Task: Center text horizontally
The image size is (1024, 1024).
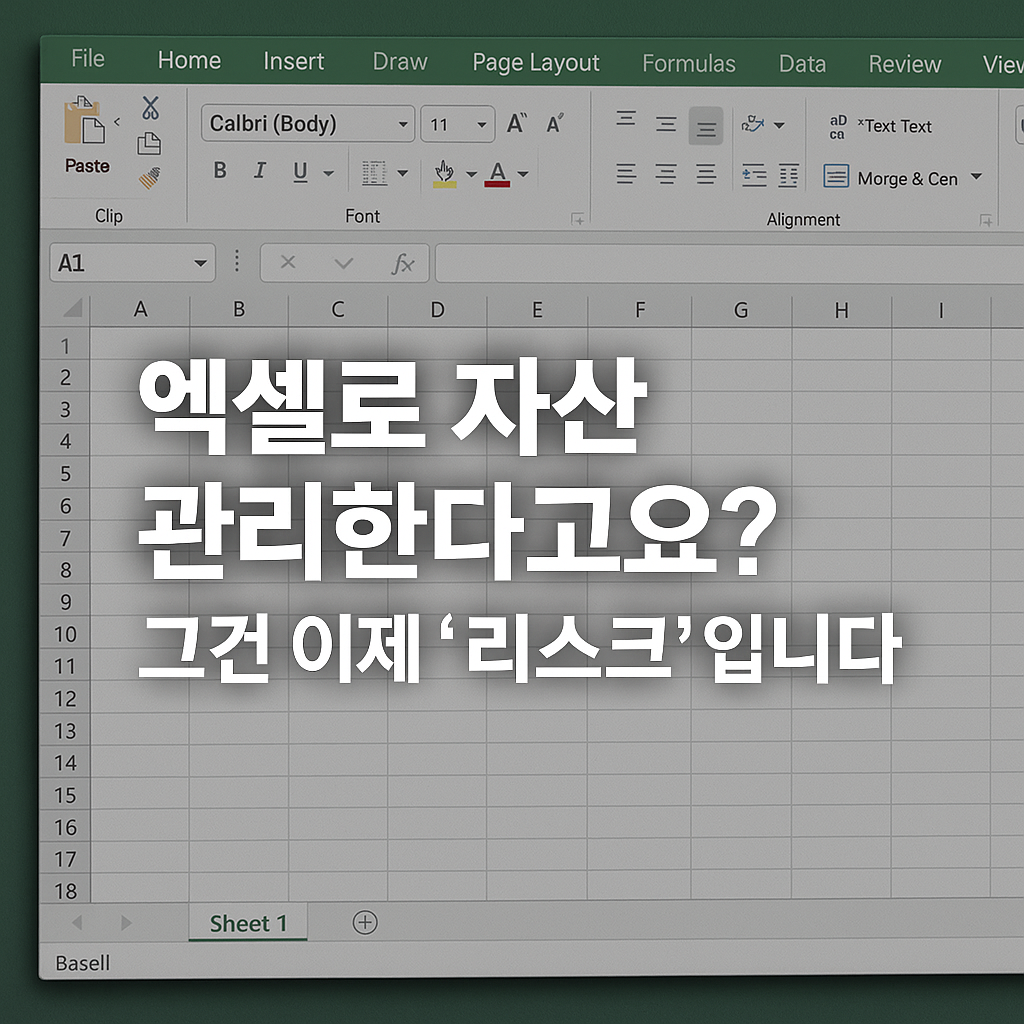Action: click(x=665, y=174)
